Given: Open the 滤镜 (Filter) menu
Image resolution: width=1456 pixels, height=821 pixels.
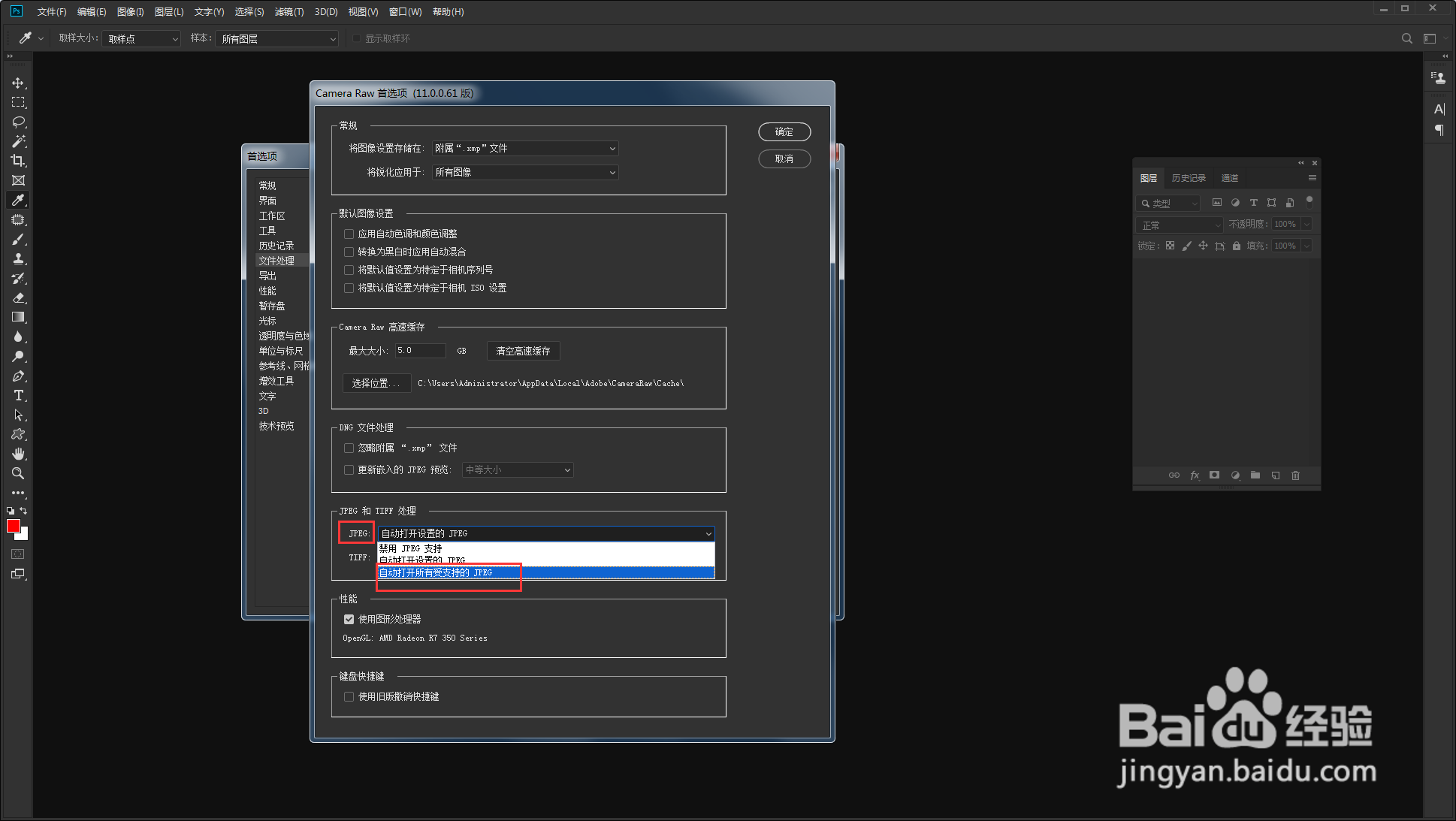Looking at the screenshot, I should [288, 12].
